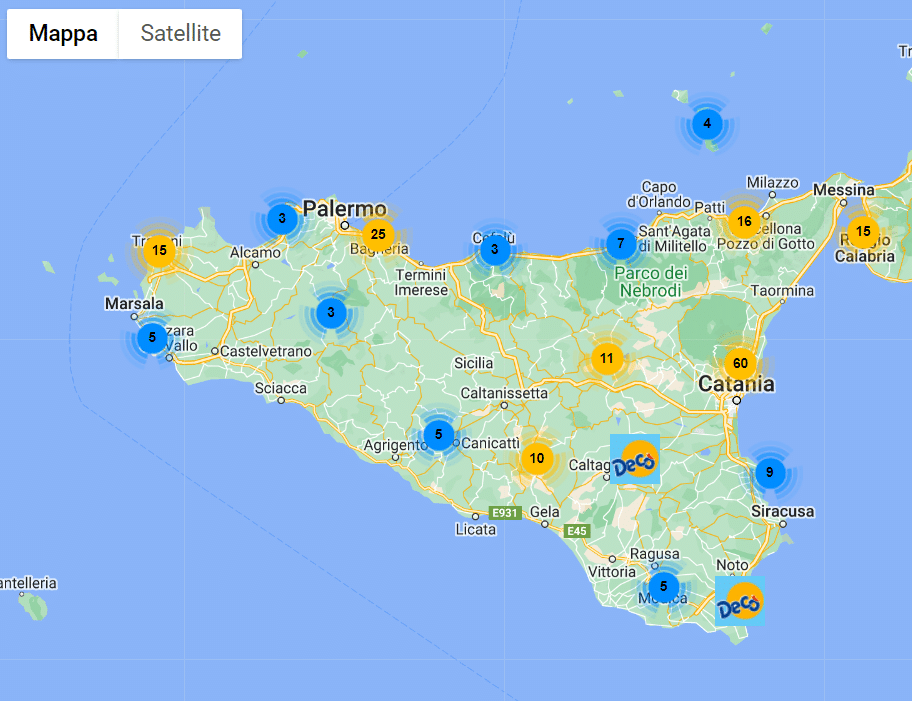The width and height of the screenshot is (912, 701).
Task: Click the blue 9 cluster above Siracusa
Action: [769, 472]
